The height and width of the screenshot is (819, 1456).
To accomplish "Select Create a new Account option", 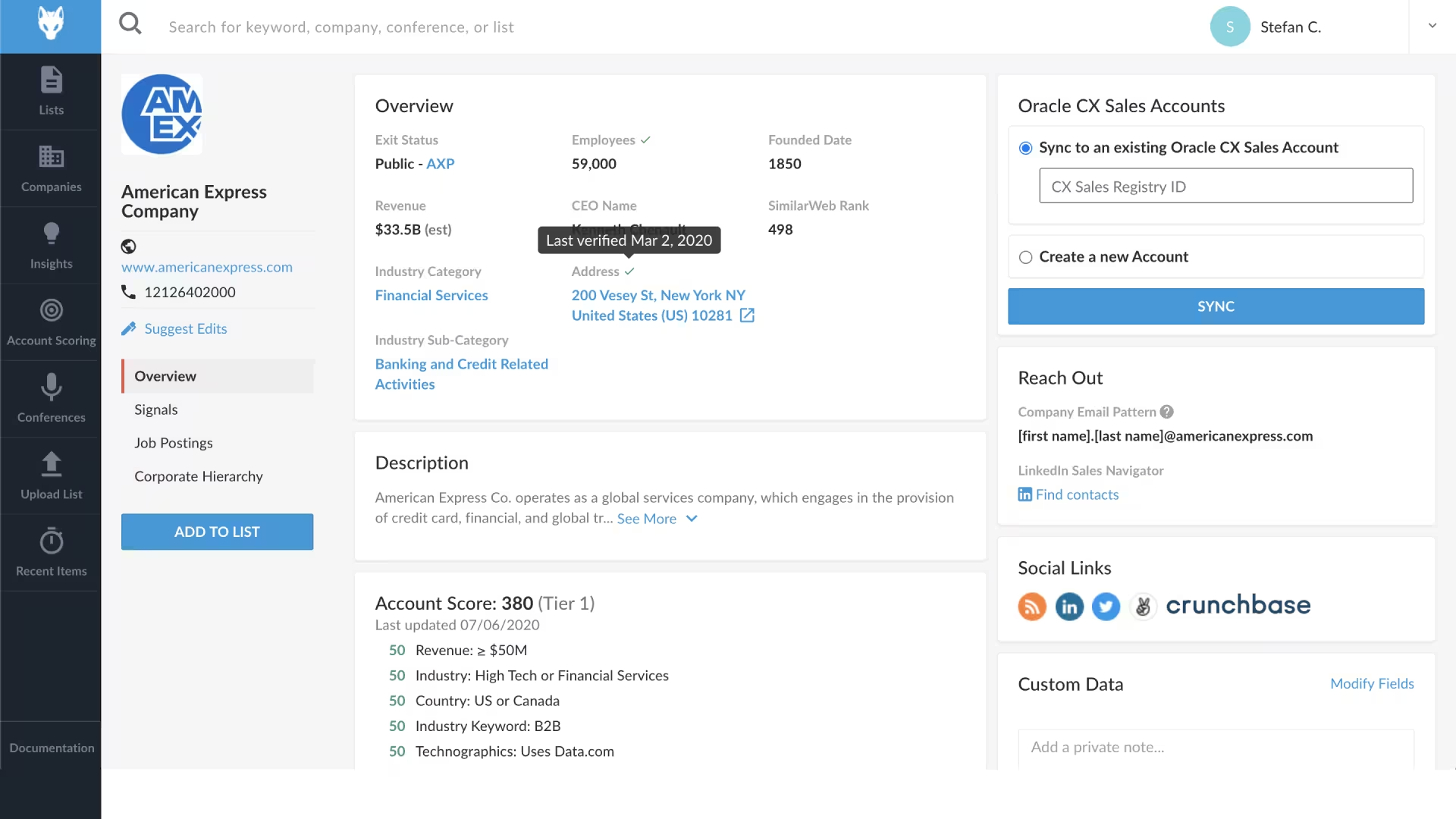I will pyautogui.click(x=1026, y=257).
